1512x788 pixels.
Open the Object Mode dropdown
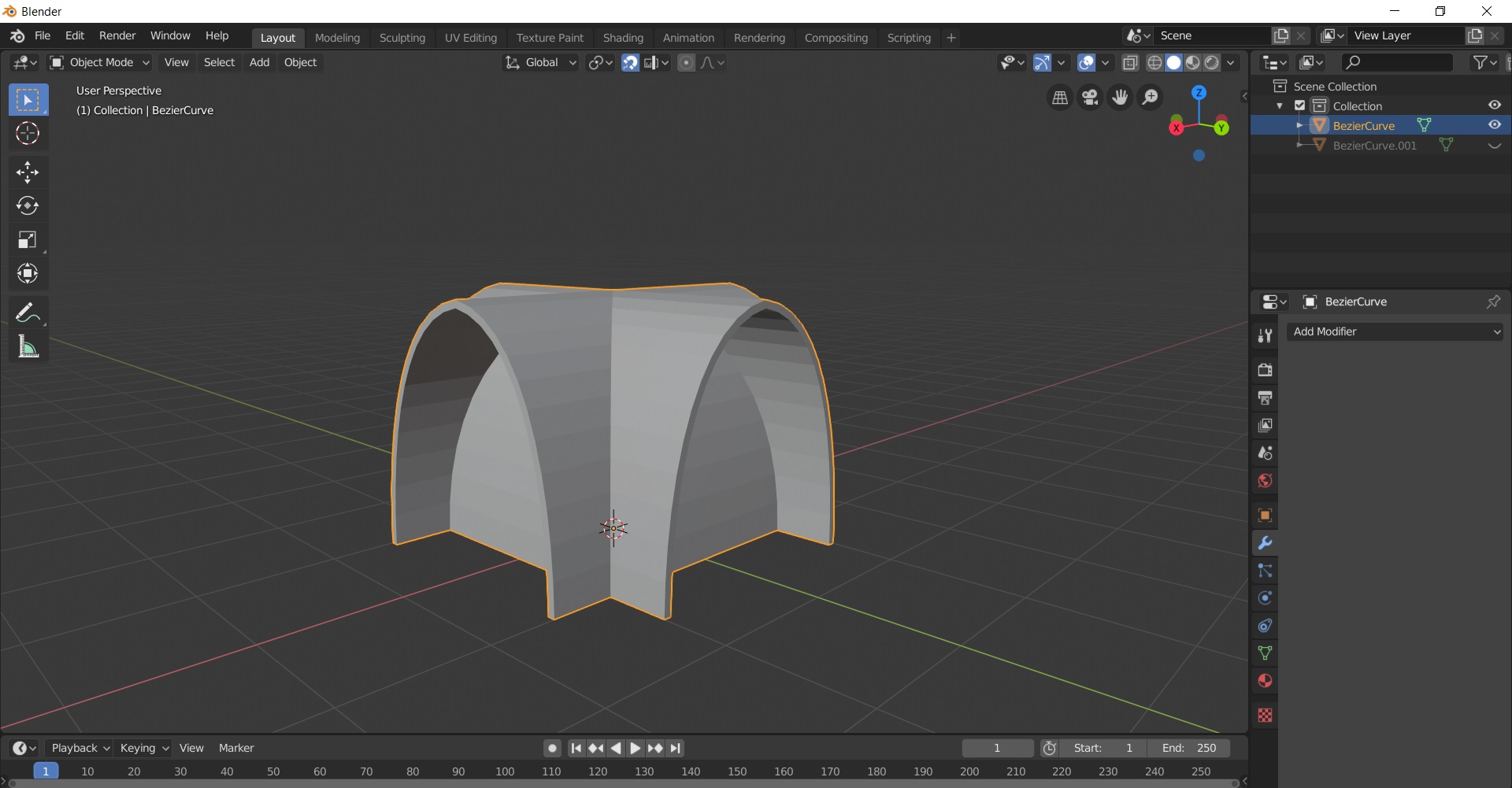point(99,62)
